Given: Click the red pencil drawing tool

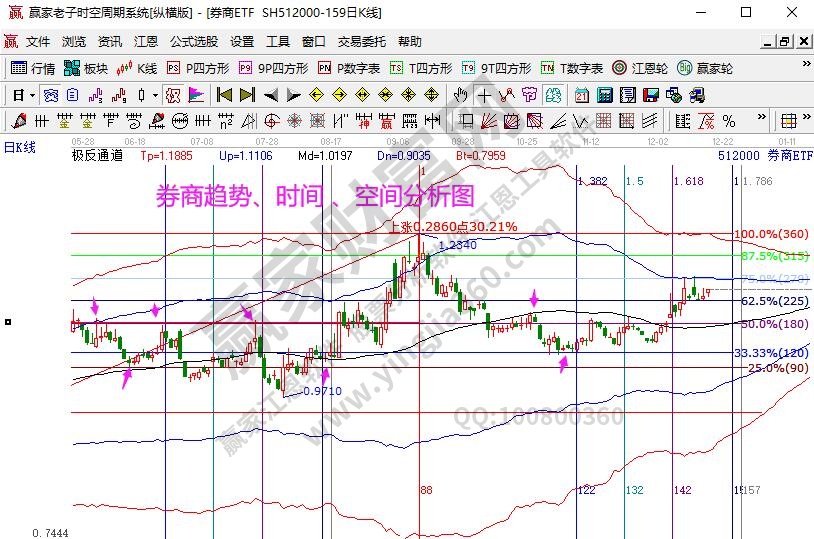Looking at the screenshot, I should (x=17, y=121).
